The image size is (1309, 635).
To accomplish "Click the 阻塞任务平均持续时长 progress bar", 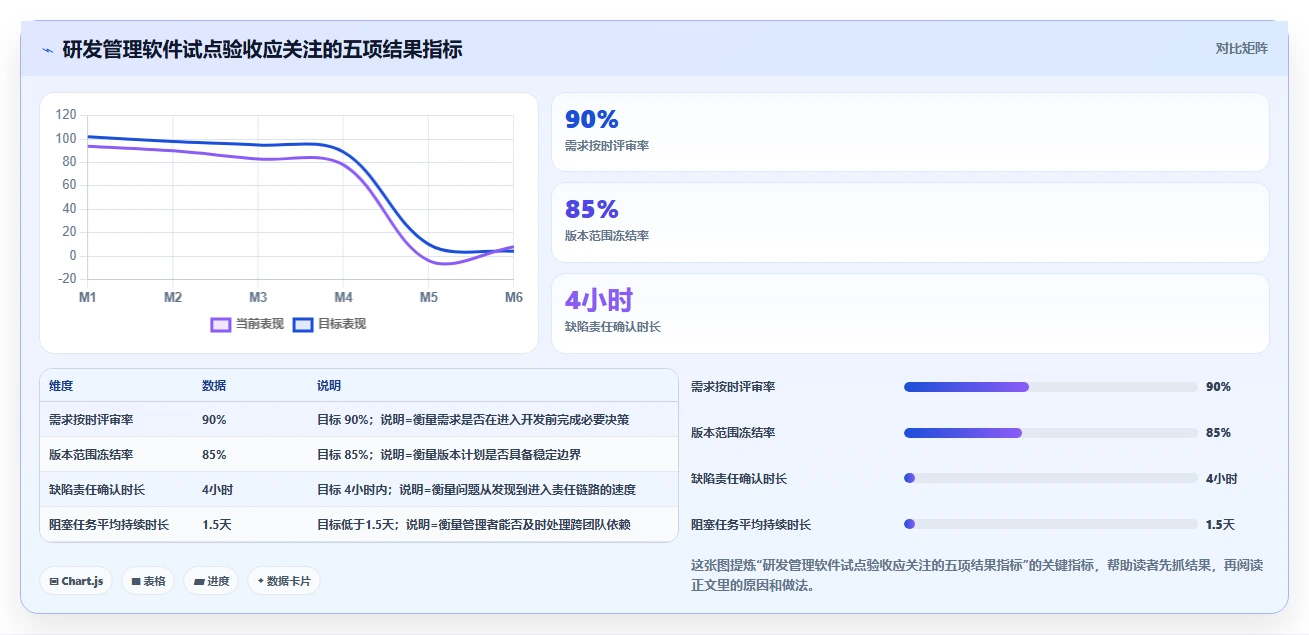I will tap(1050, 524).
